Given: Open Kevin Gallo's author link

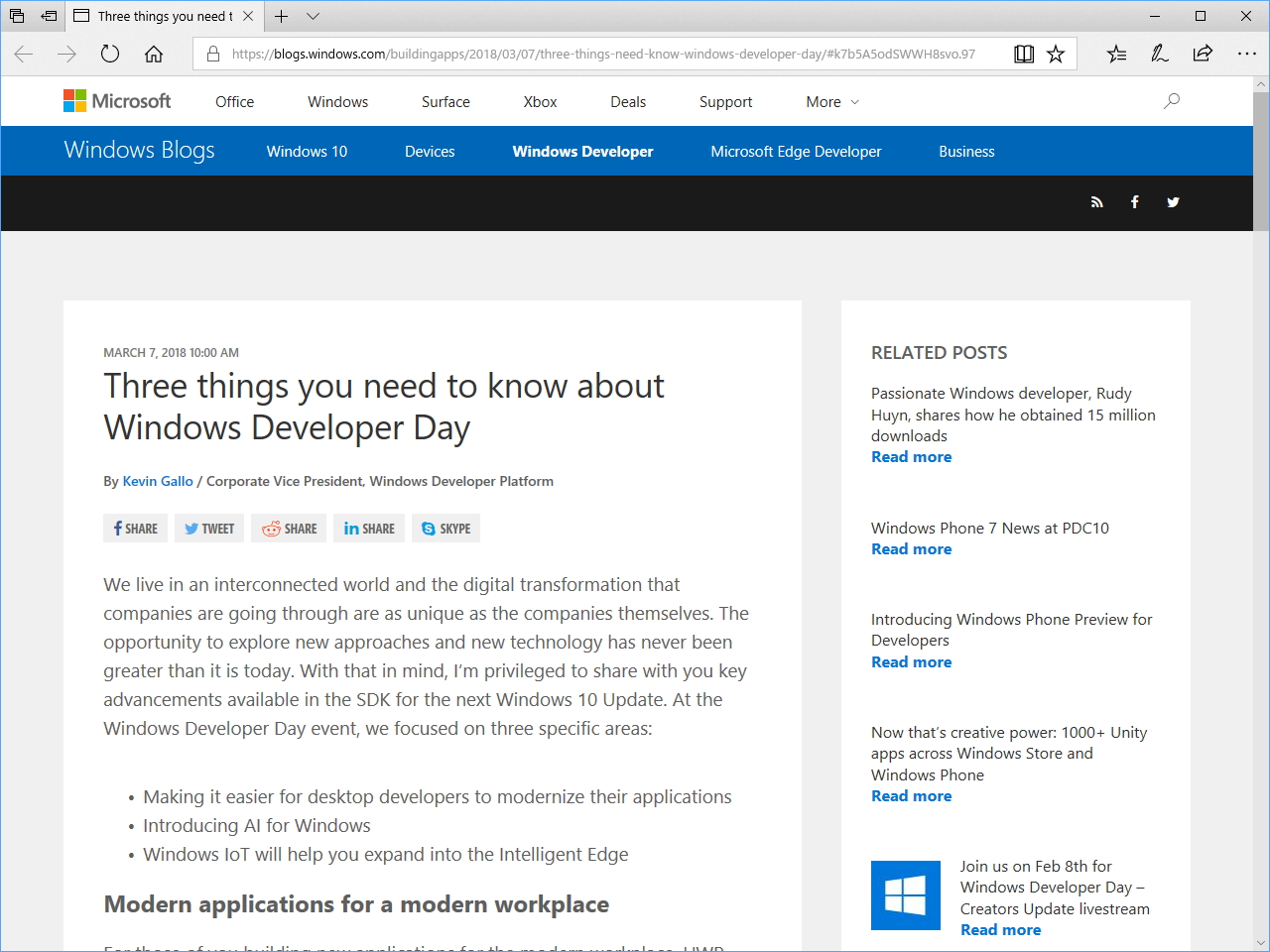Looking at the screenshot, I should (x=157, y=481).
